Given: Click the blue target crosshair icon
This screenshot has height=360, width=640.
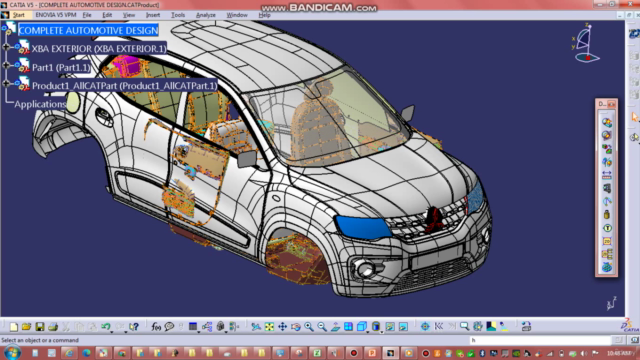Looking at the screenshot, I should point(425,327).
